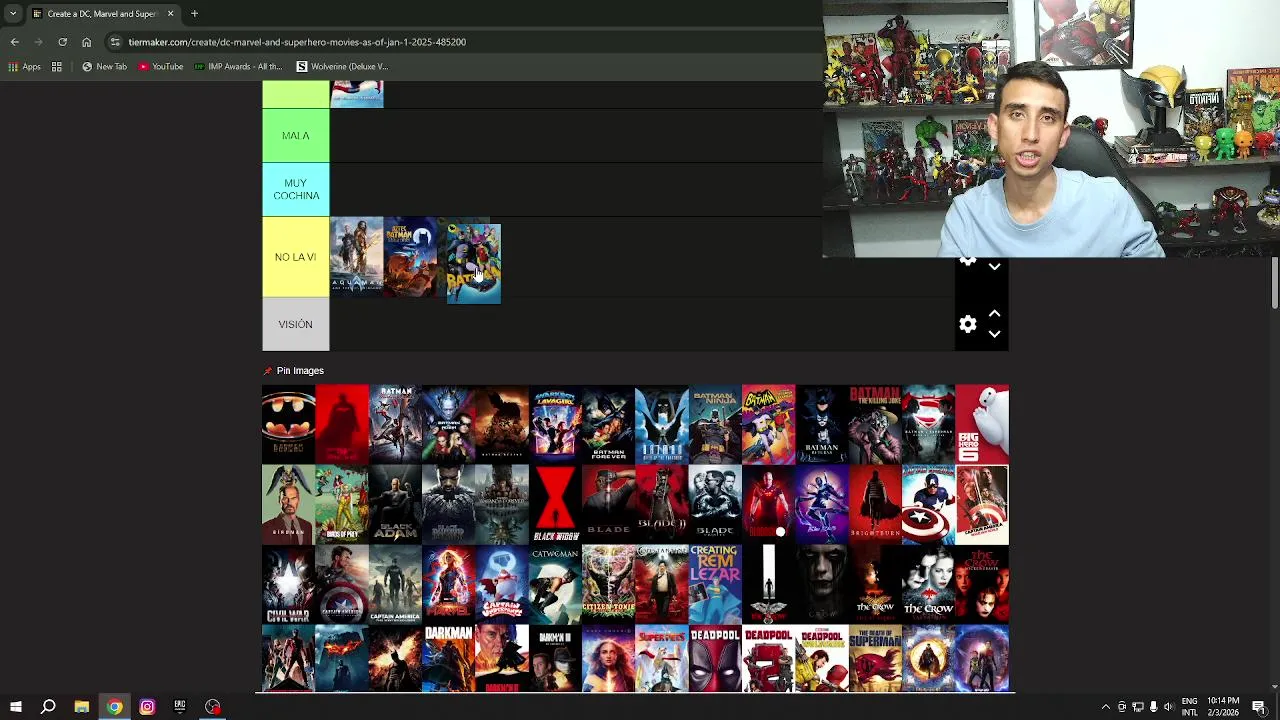Open the IMP Awards bookmark
This screenshot has width=1280, height=720.
coord(238,67)
